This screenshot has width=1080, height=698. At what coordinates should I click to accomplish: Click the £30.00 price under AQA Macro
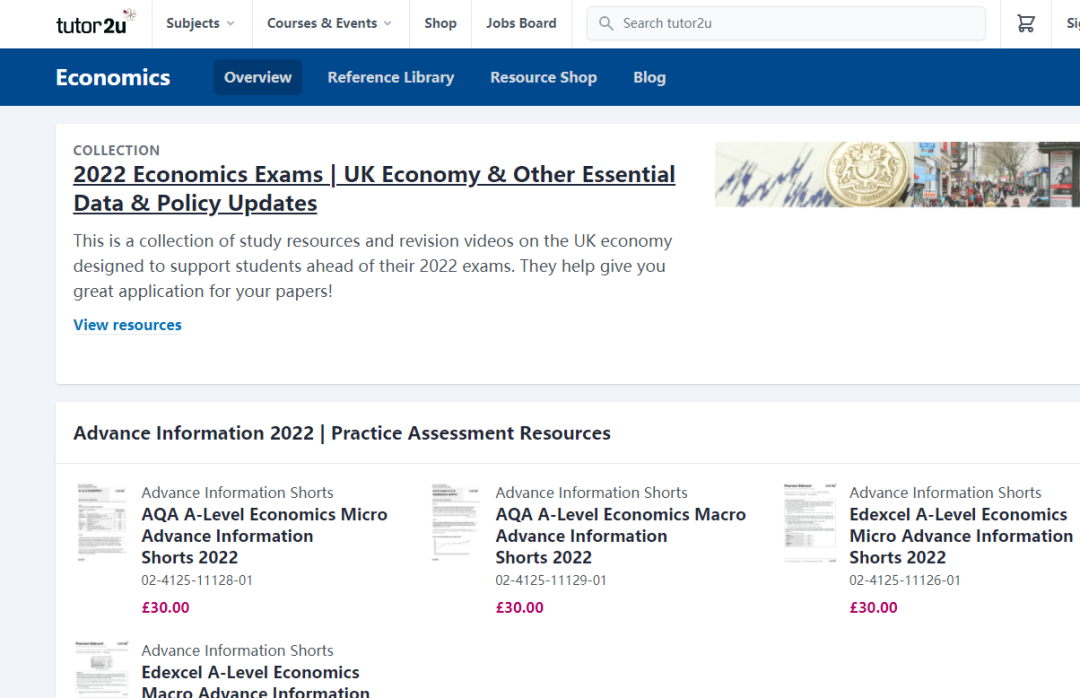coord(519,608)
